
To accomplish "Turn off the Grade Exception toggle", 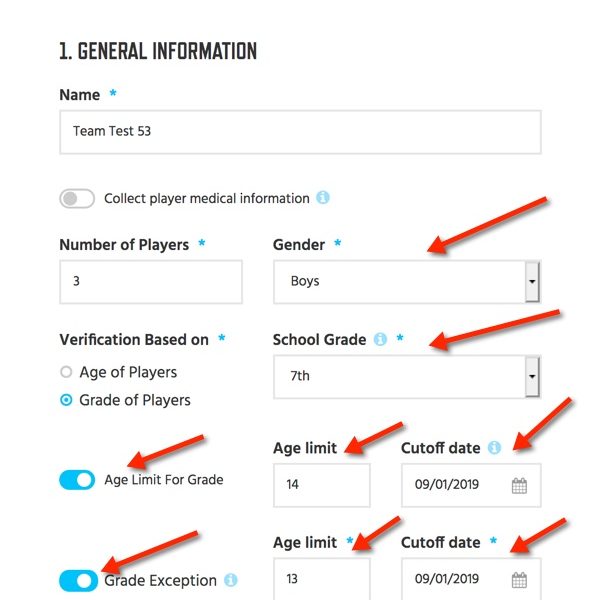I will [78, 580].
